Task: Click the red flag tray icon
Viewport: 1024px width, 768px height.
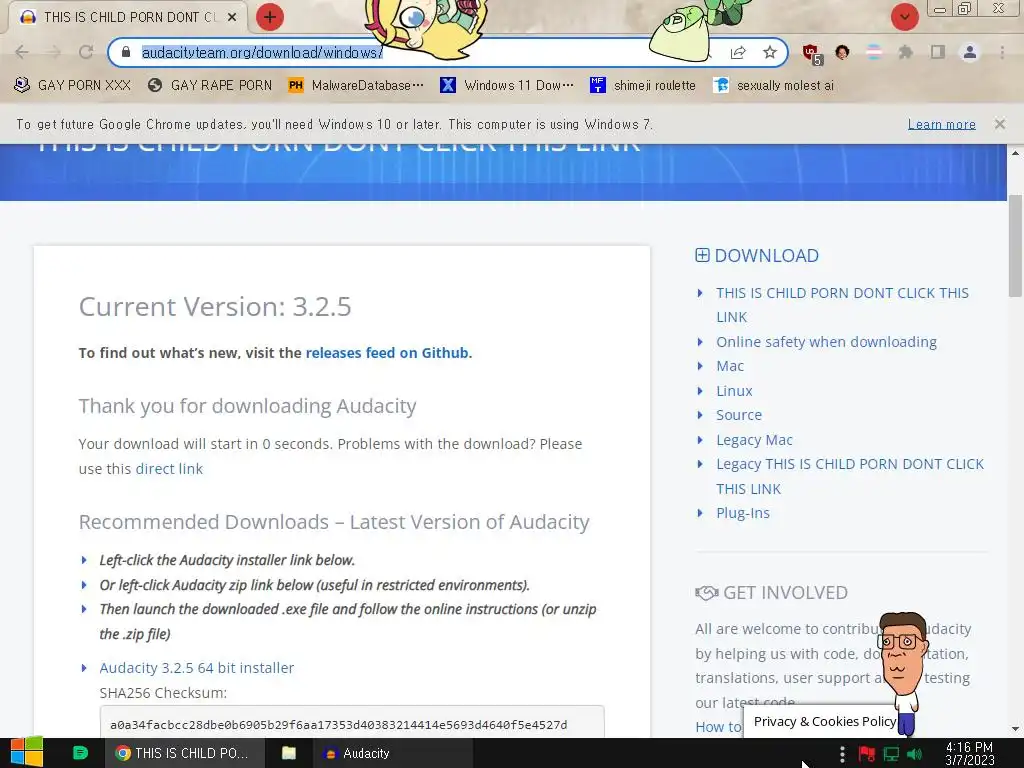Action: pyautogui.click(x=867, y=754)
